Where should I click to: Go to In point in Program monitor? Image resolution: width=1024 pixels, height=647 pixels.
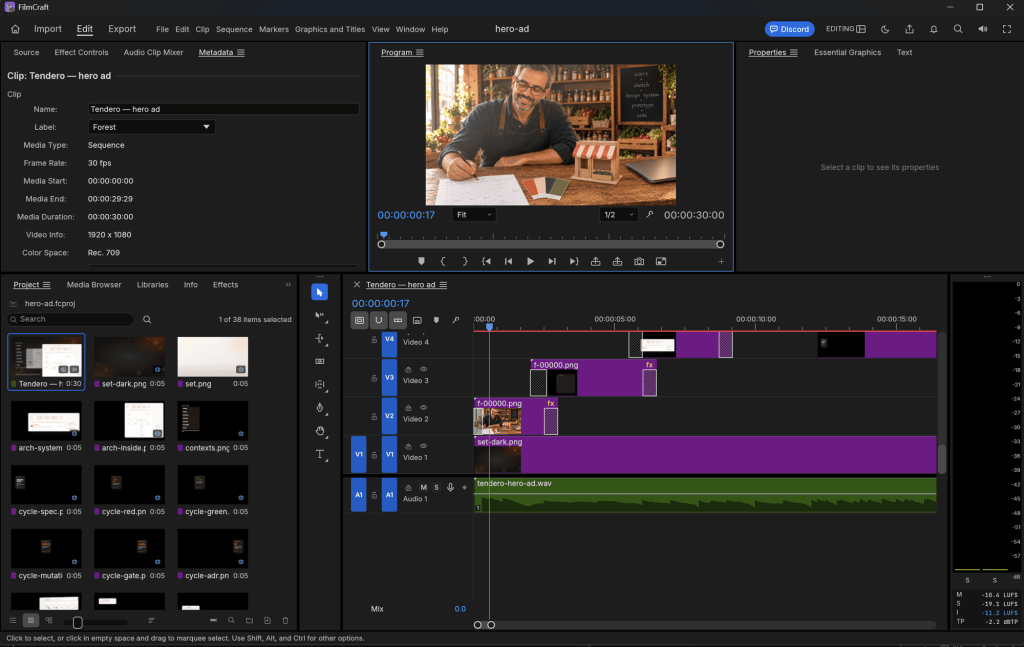(x=487, y=261)
